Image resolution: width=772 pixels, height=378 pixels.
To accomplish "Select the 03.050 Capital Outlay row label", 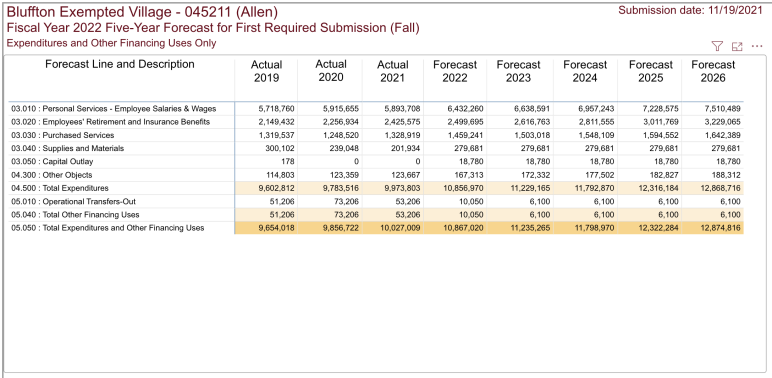I will pyautogui.click(x=52, y=161).
